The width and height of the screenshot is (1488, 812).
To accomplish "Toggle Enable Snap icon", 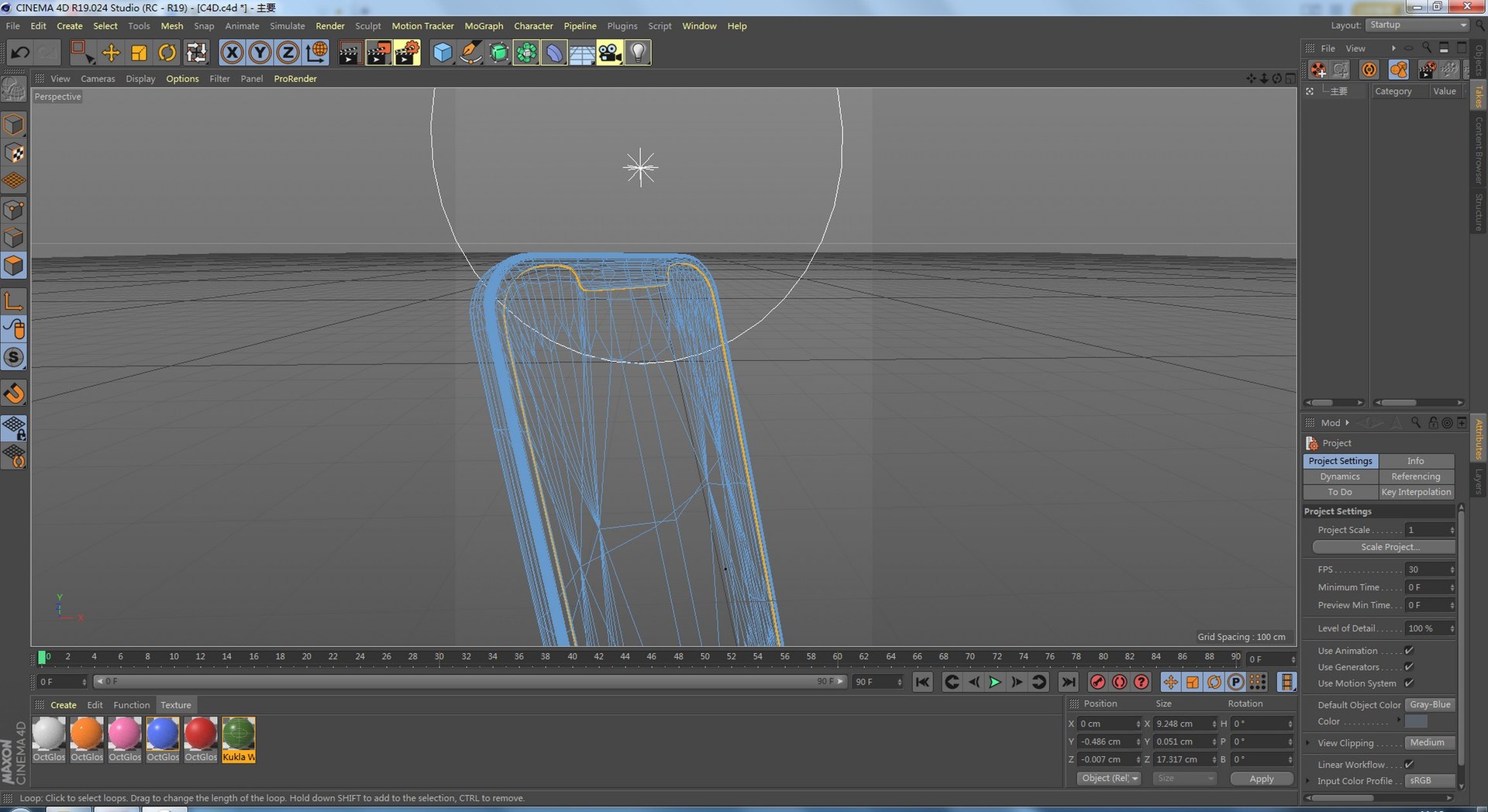I will (14, 357).
